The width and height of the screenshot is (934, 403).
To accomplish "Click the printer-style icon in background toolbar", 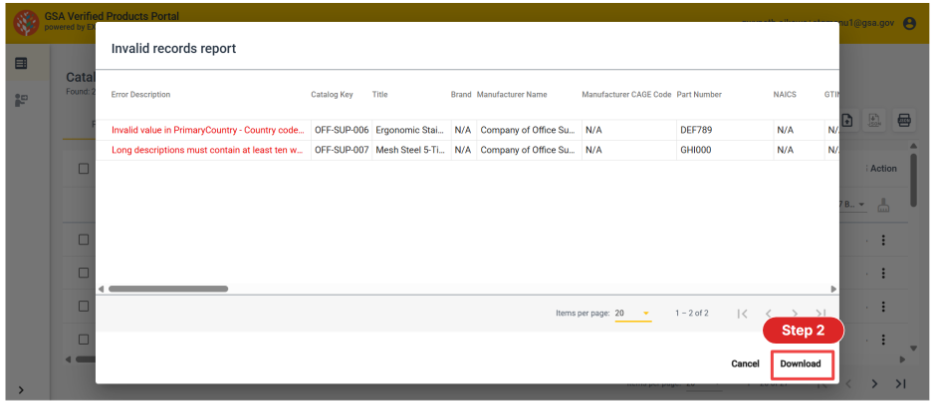I will 903,120.
